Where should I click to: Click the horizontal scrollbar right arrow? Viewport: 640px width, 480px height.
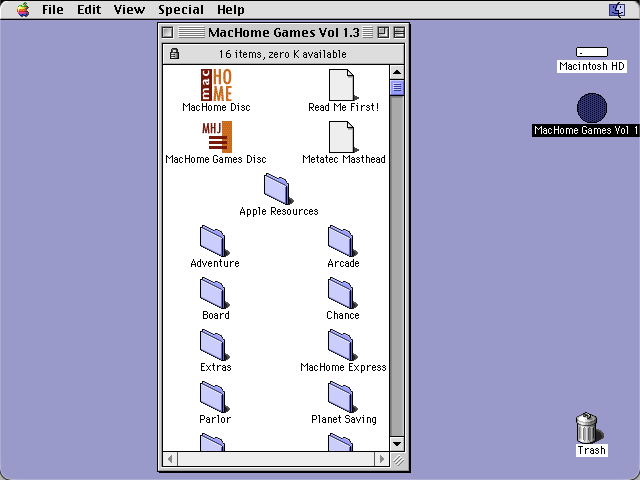click(x=382, y=459)
